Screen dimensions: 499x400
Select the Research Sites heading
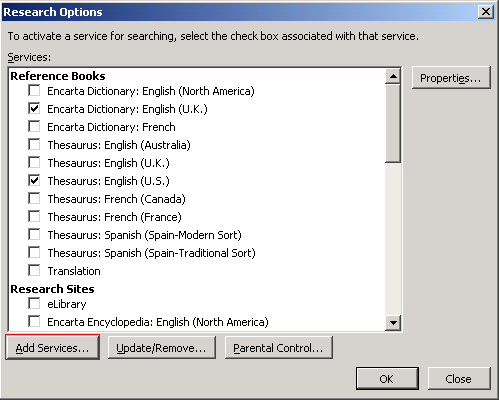click(x=52, y=289)
